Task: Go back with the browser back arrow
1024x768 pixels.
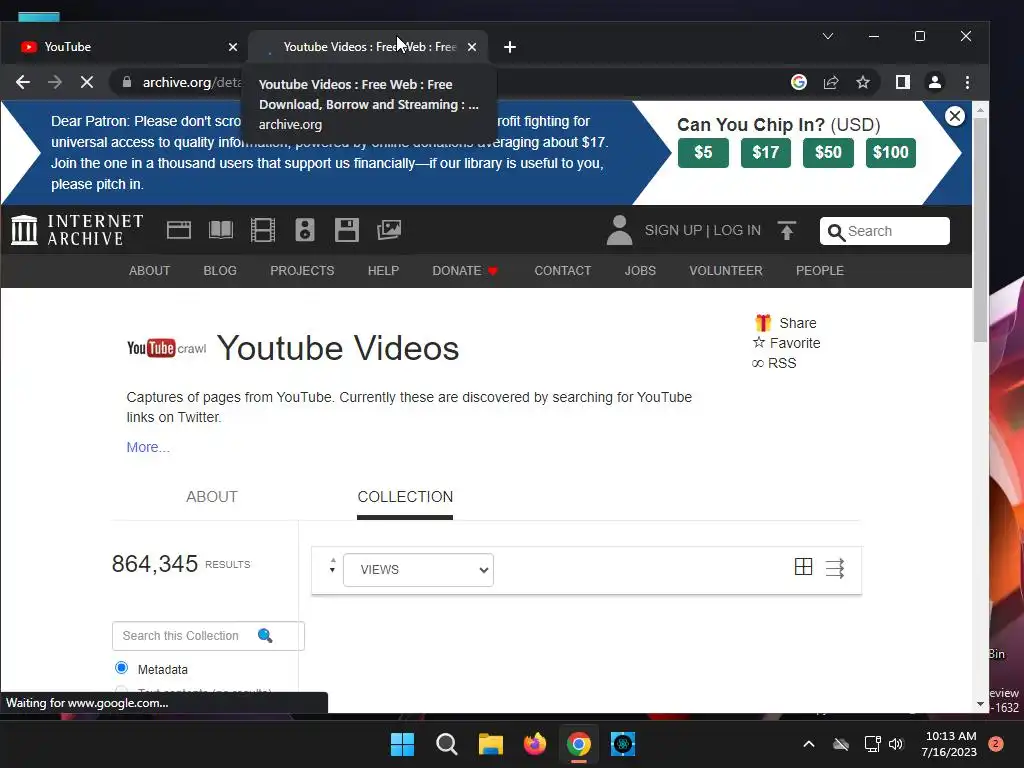Action: coord(23,82)
